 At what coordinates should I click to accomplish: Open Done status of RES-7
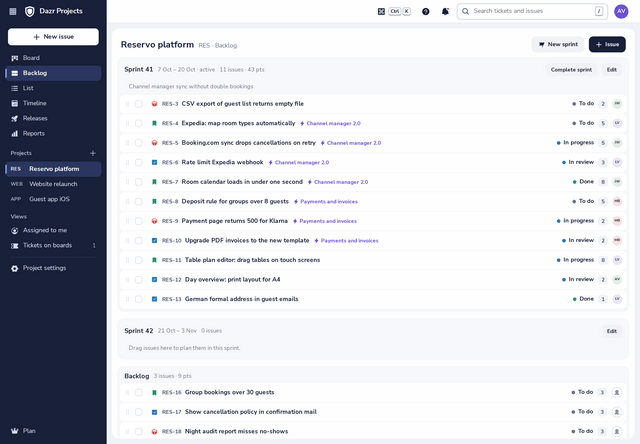pyautogui.click(x=583, y=182)
